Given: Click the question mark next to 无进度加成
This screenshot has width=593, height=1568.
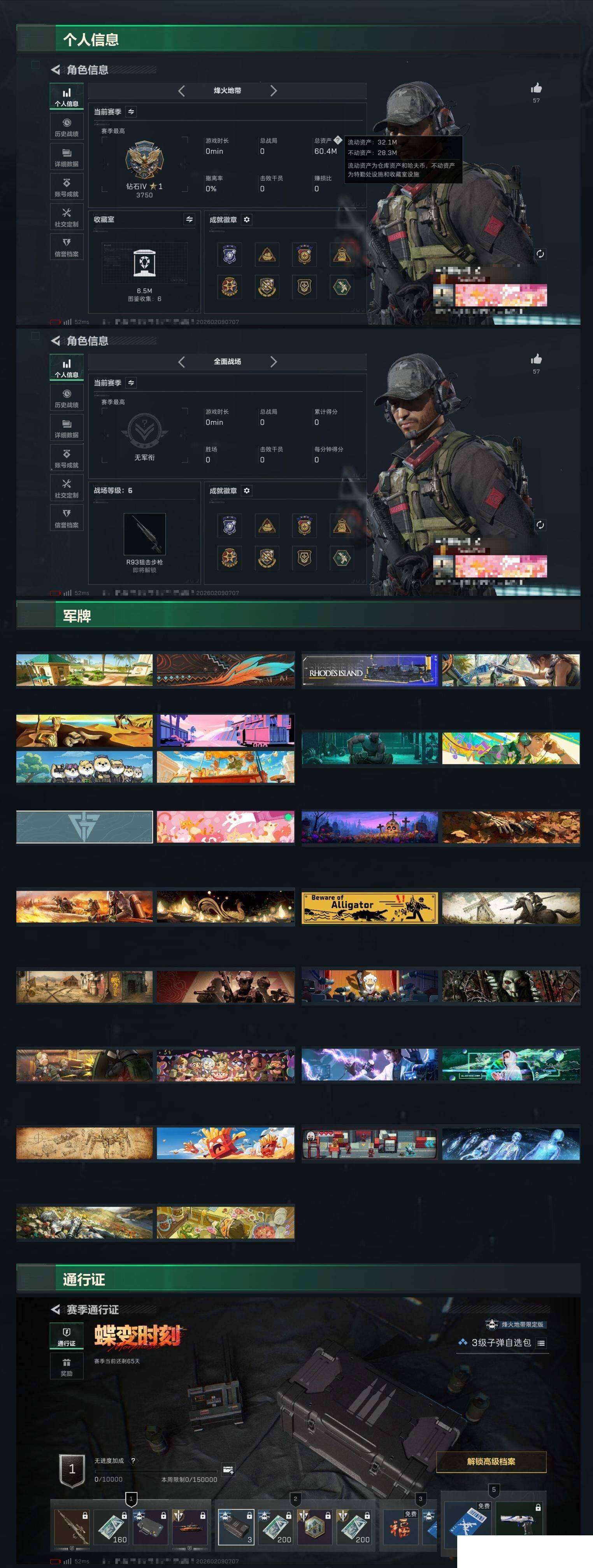Looking at the screenshot, I should click(x=133, y=1460).
